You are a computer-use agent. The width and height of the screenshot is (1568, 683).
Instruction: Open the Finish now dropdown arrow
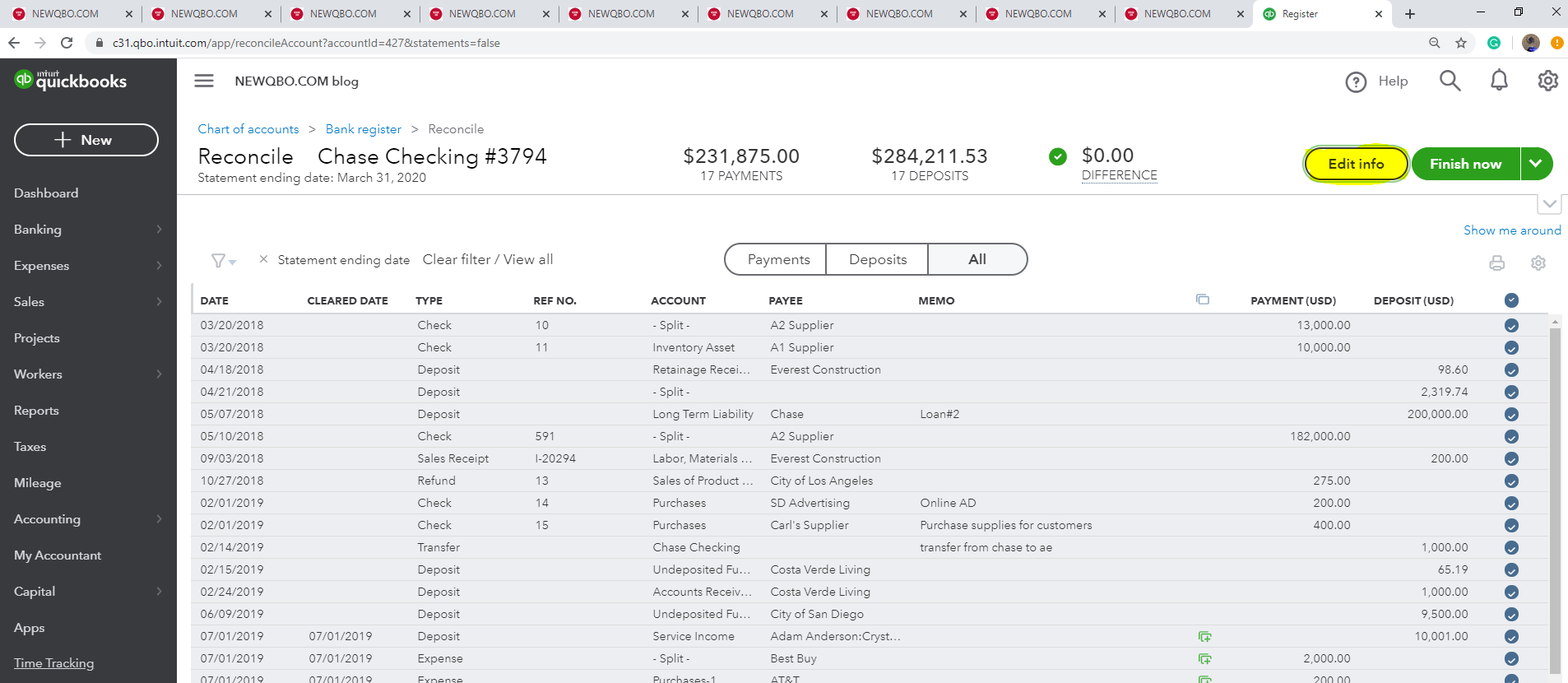click(x=1536, y=164)
